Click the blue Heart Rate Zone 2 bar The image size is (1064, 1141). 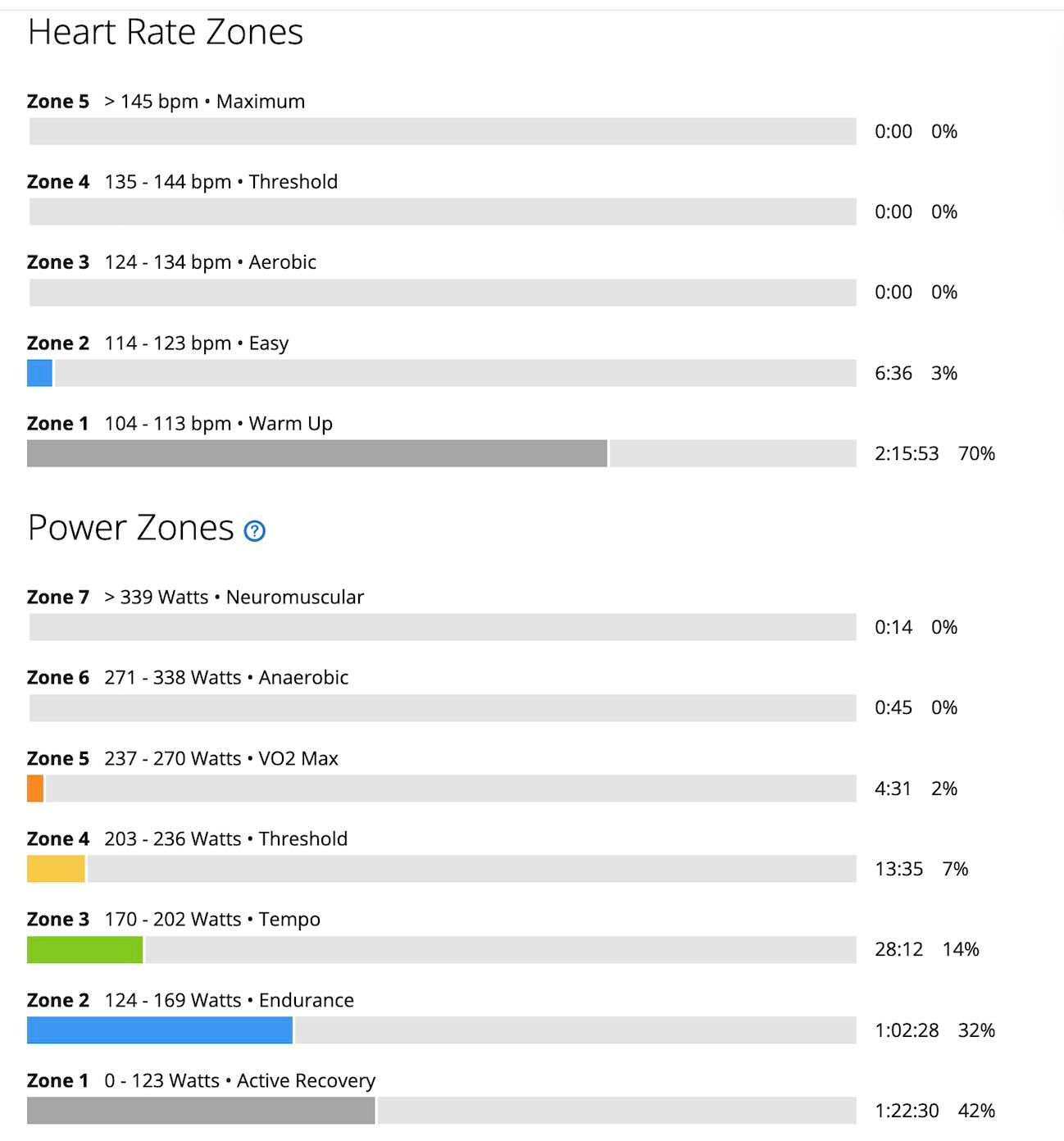click(39, 373)
